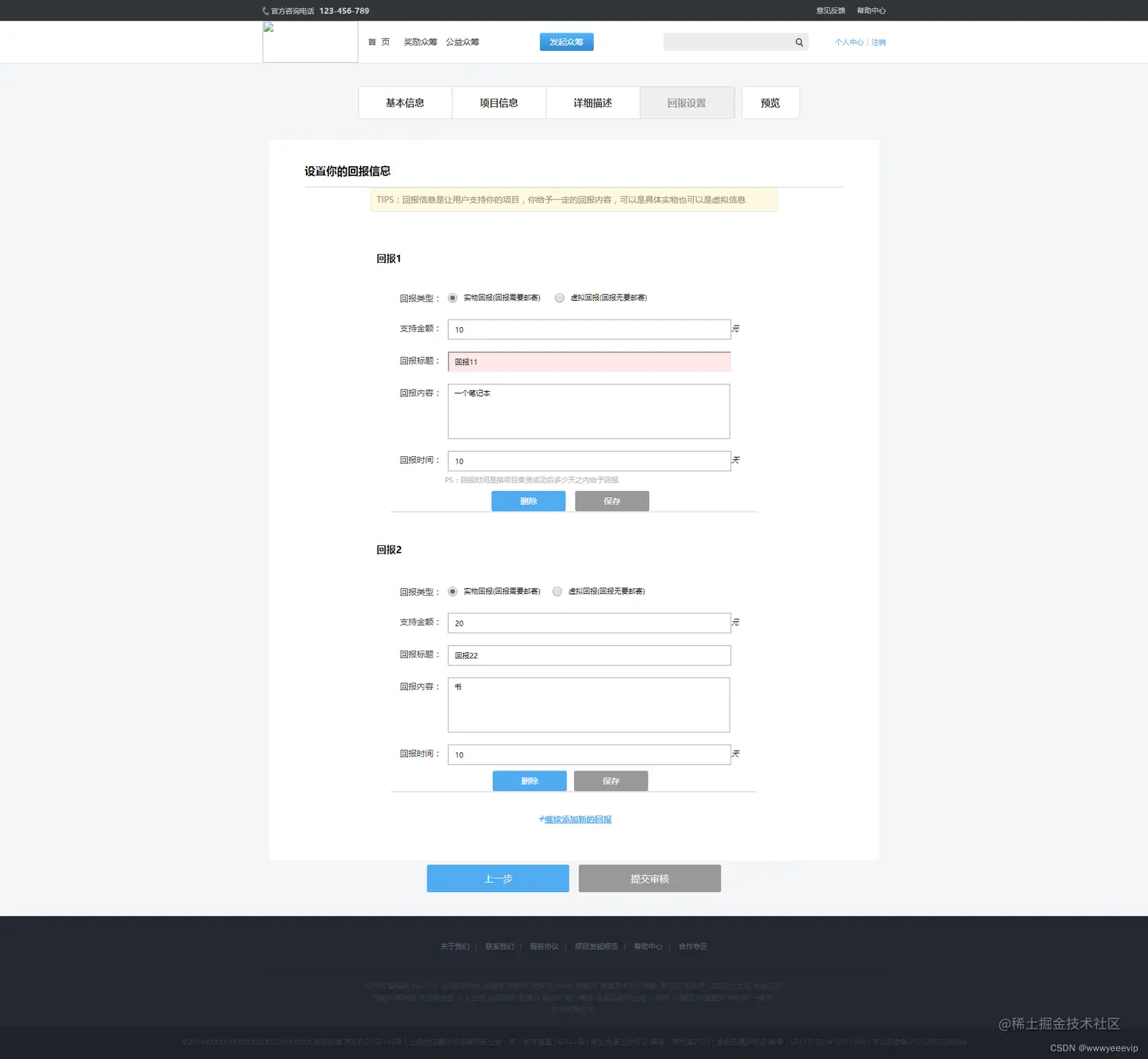Viewport: 1148px width, 1059px height.
Task: Open 意见反馈 in top bar
Action: pos(831,11)
